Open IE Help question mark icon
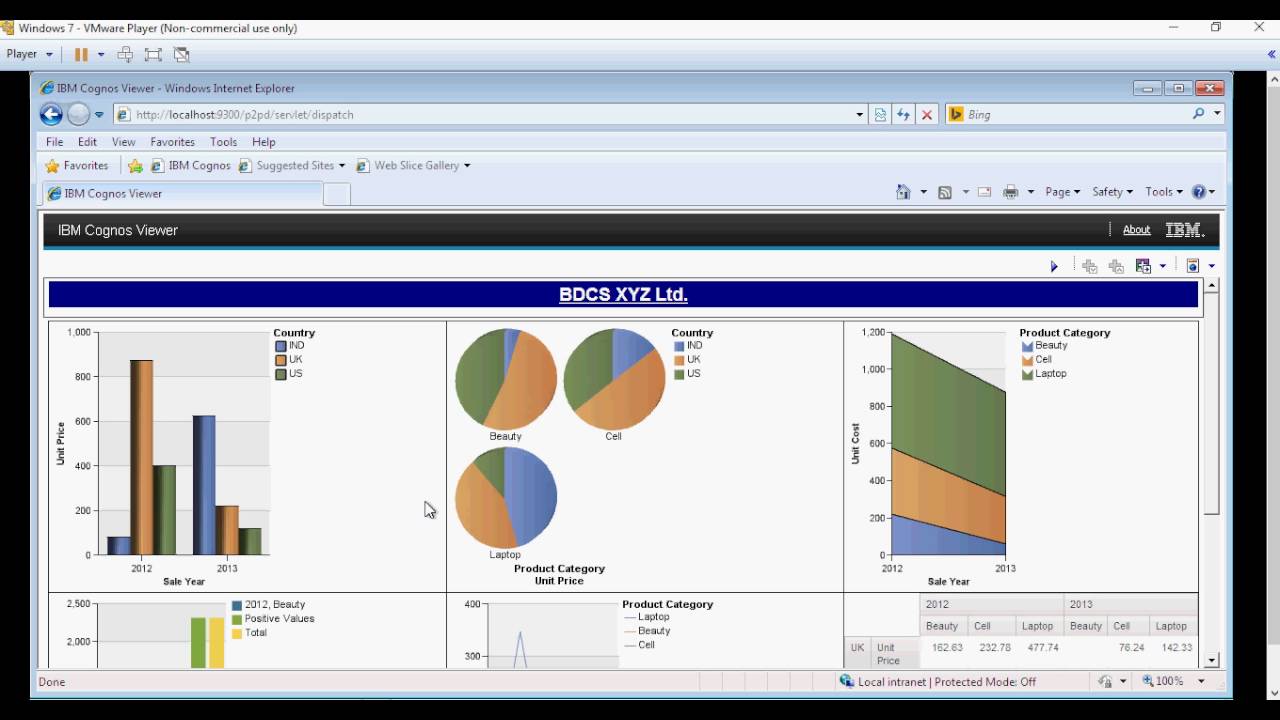Screen dimensions: 1280x720 click(1200, 192)
